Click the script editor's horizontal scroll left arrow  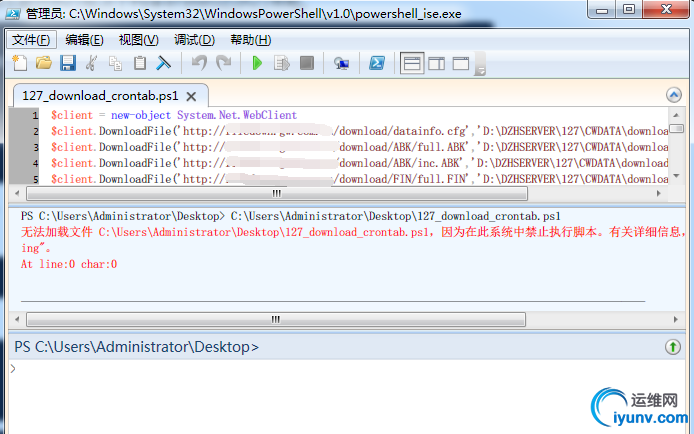pos(17,193)
